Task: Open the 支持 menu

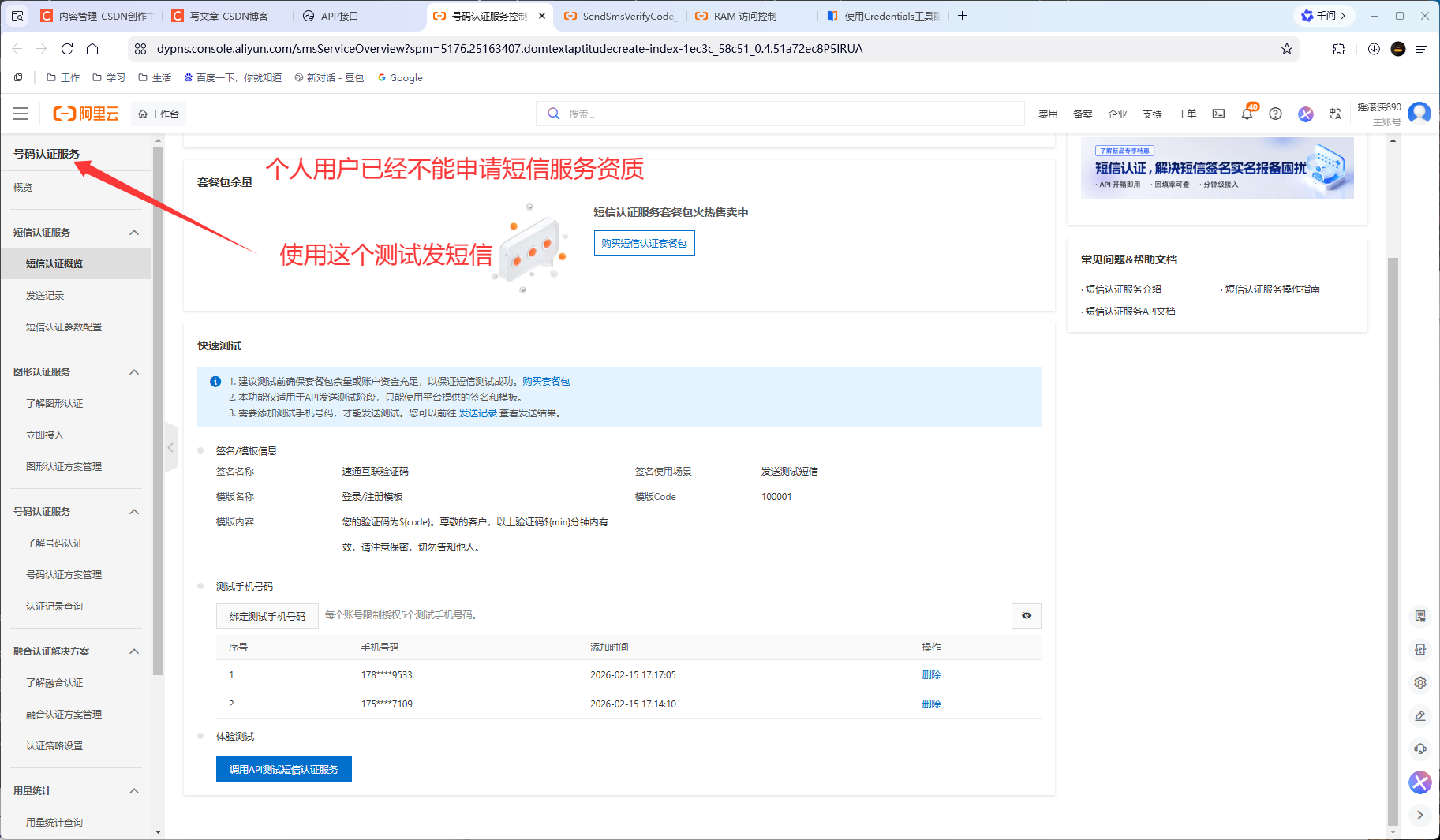Action: 1152,114
